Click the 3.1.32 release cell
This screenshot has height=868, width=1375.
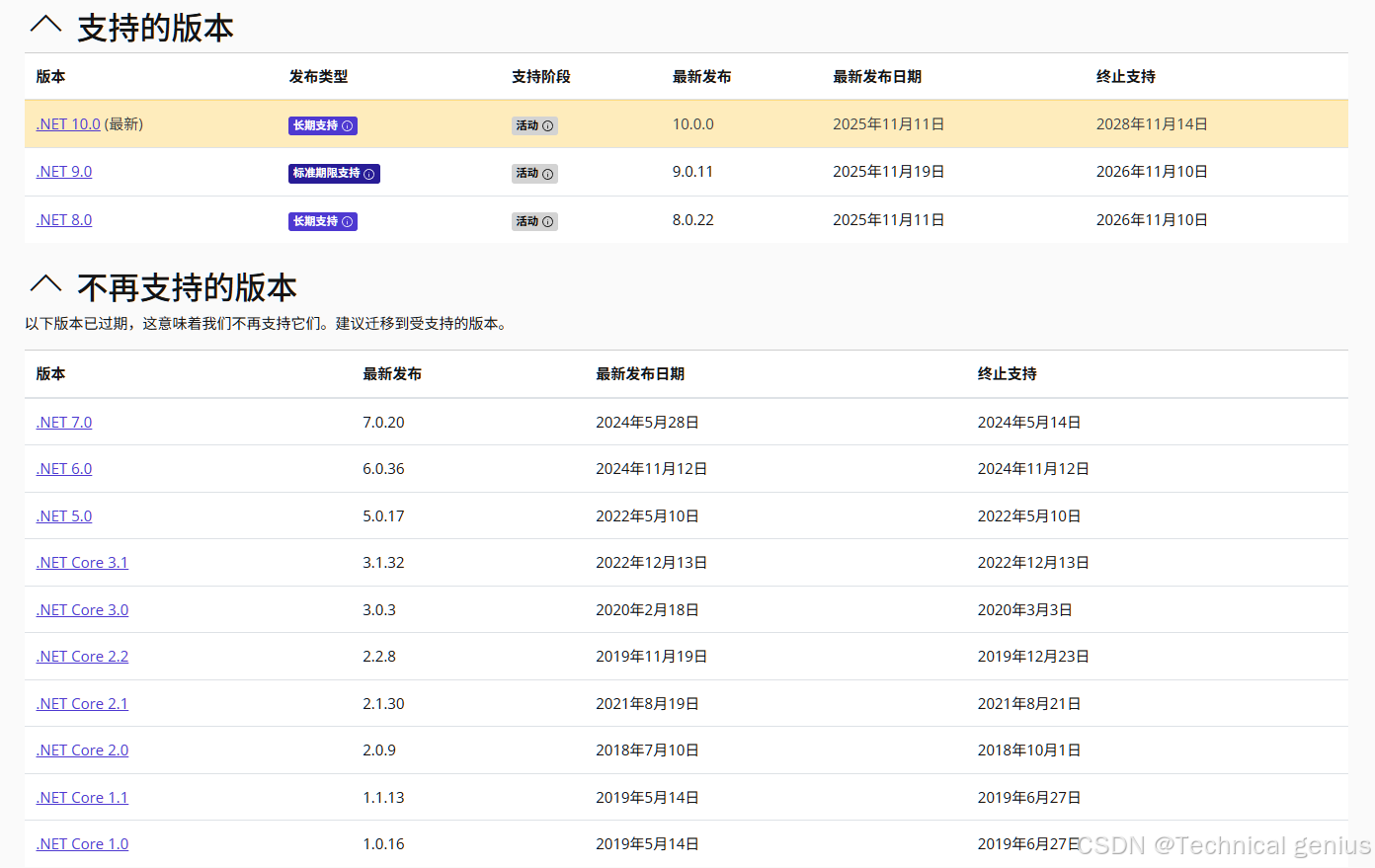point(383,563)
